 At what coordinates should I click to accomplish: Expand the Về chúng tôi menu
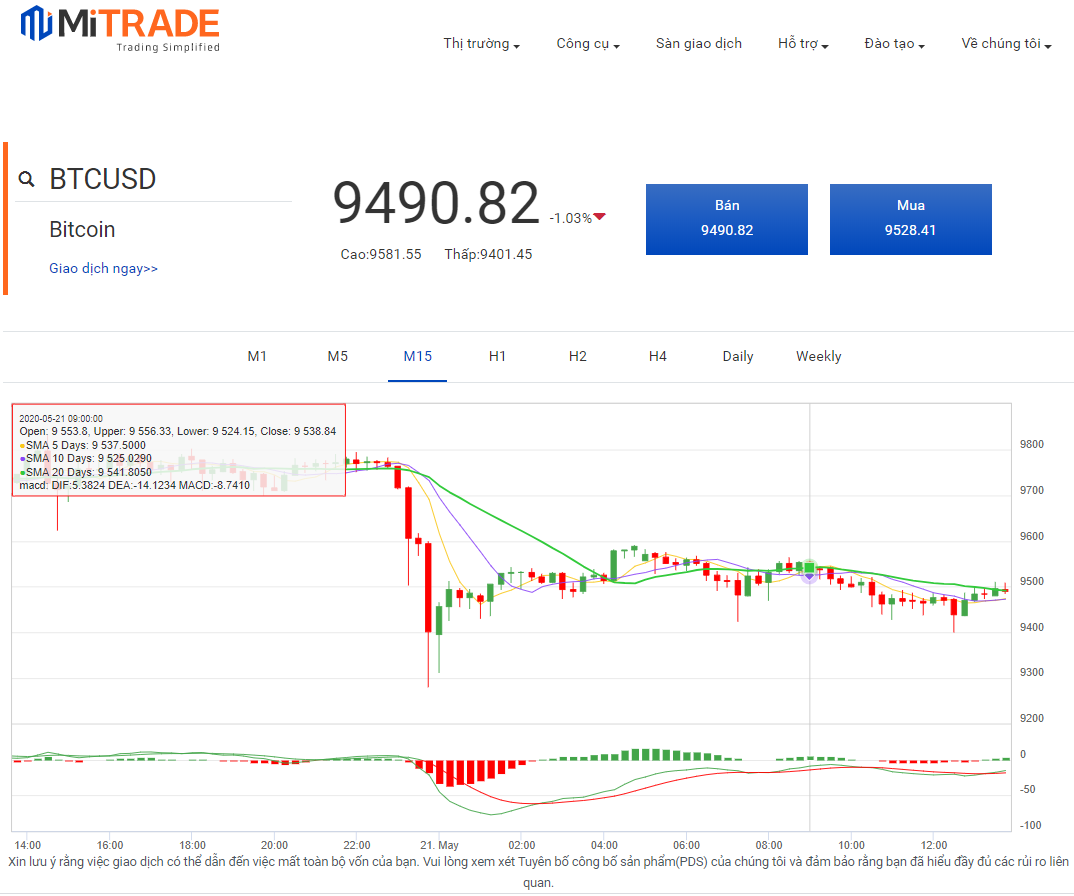(x=1006, y=44)
